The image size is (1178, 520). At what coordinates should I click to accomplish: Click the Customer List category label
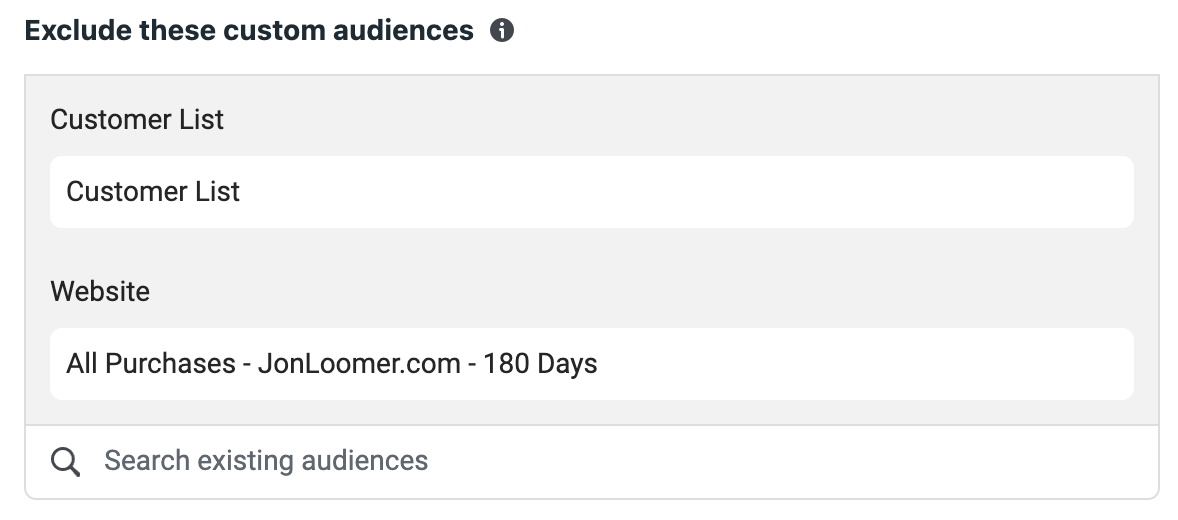137,119
